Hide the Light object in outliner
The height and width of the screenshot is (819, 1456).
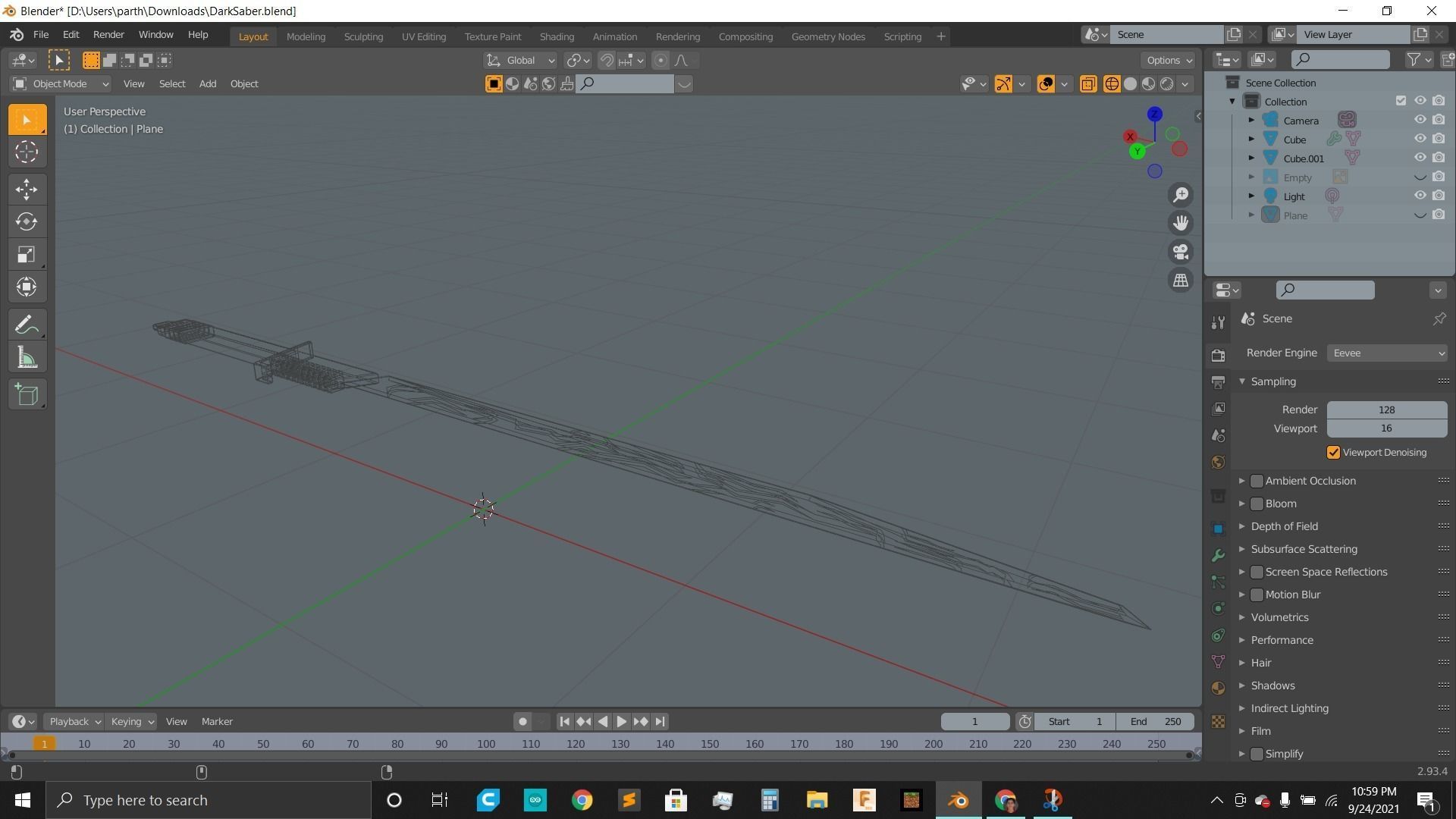tap(1420, 196)
